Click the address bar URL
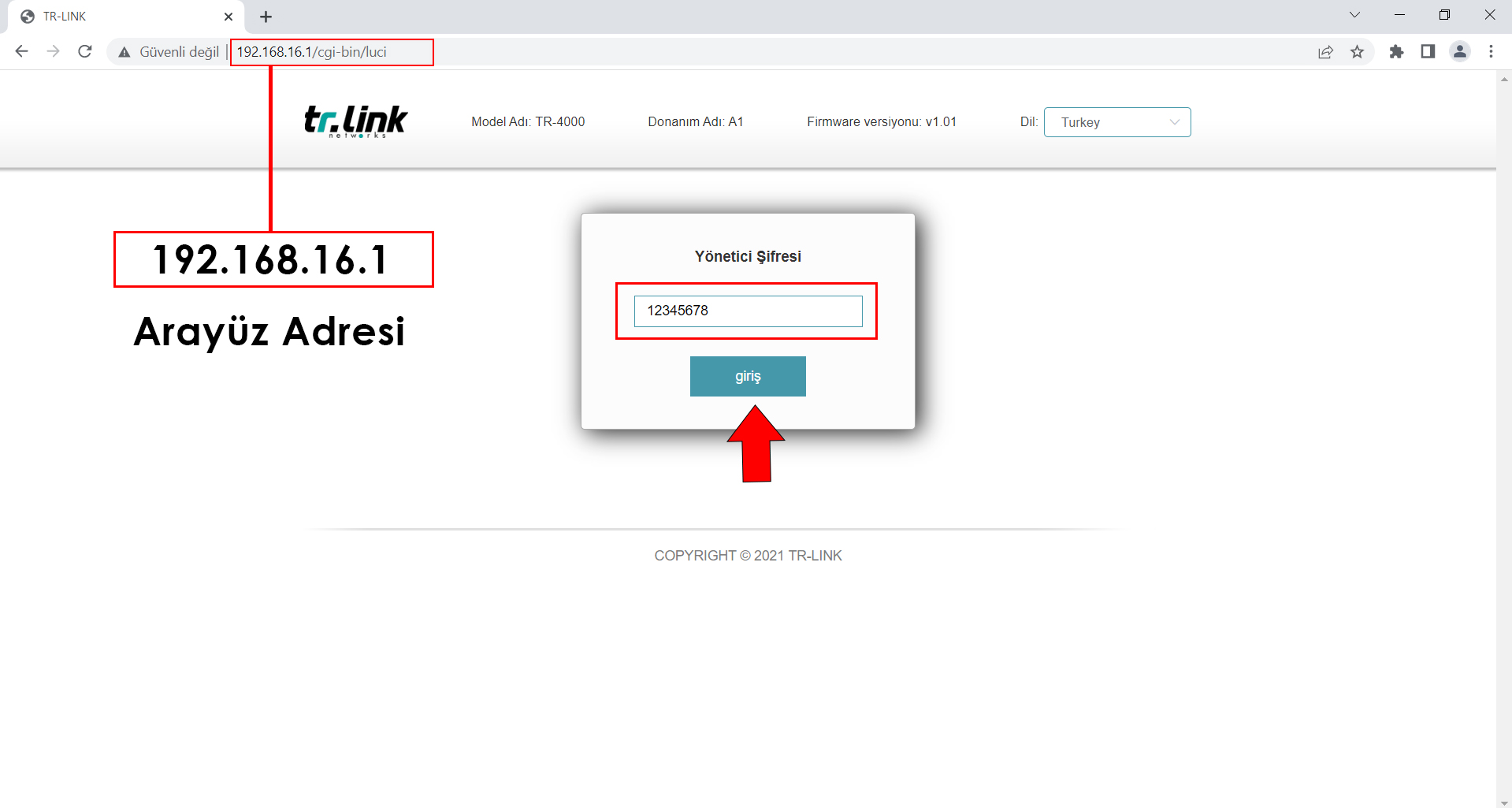The height and width of the screenshot is (808, 1512). [311, 52]
